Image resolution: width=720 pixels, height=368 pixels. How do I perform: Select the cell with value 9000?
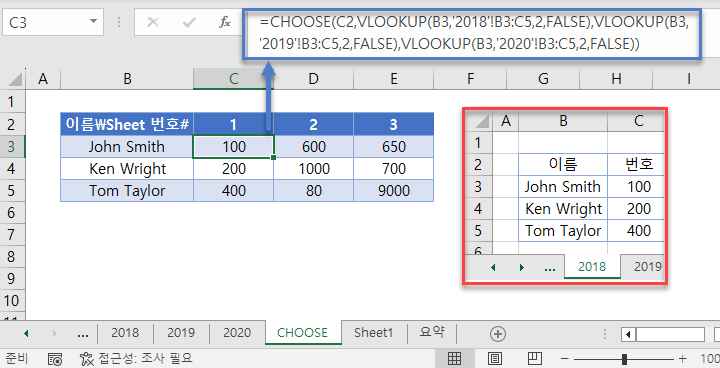[394, 191]
